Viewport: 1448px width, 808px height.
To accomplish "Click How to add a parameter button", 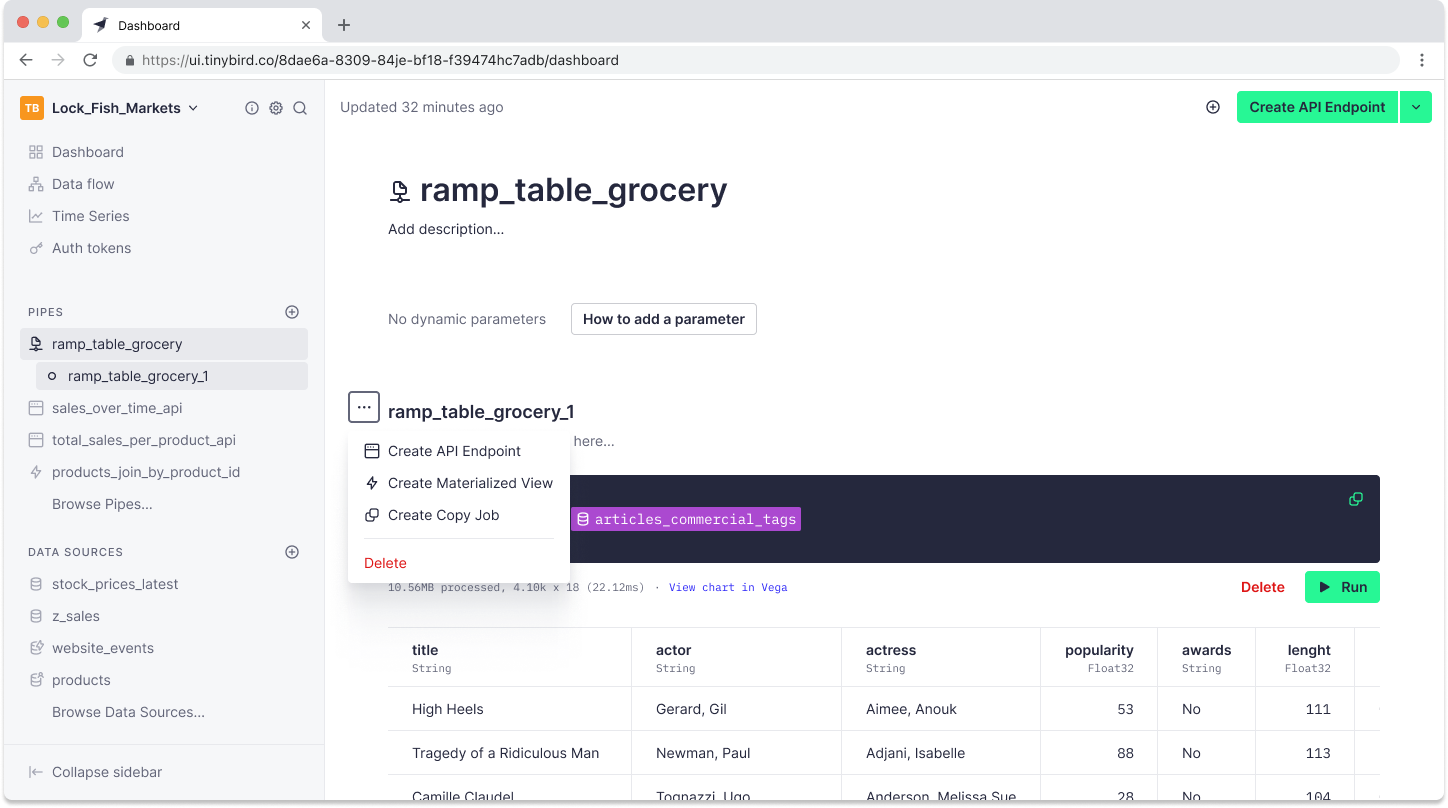I will click(x=663, y=319).
